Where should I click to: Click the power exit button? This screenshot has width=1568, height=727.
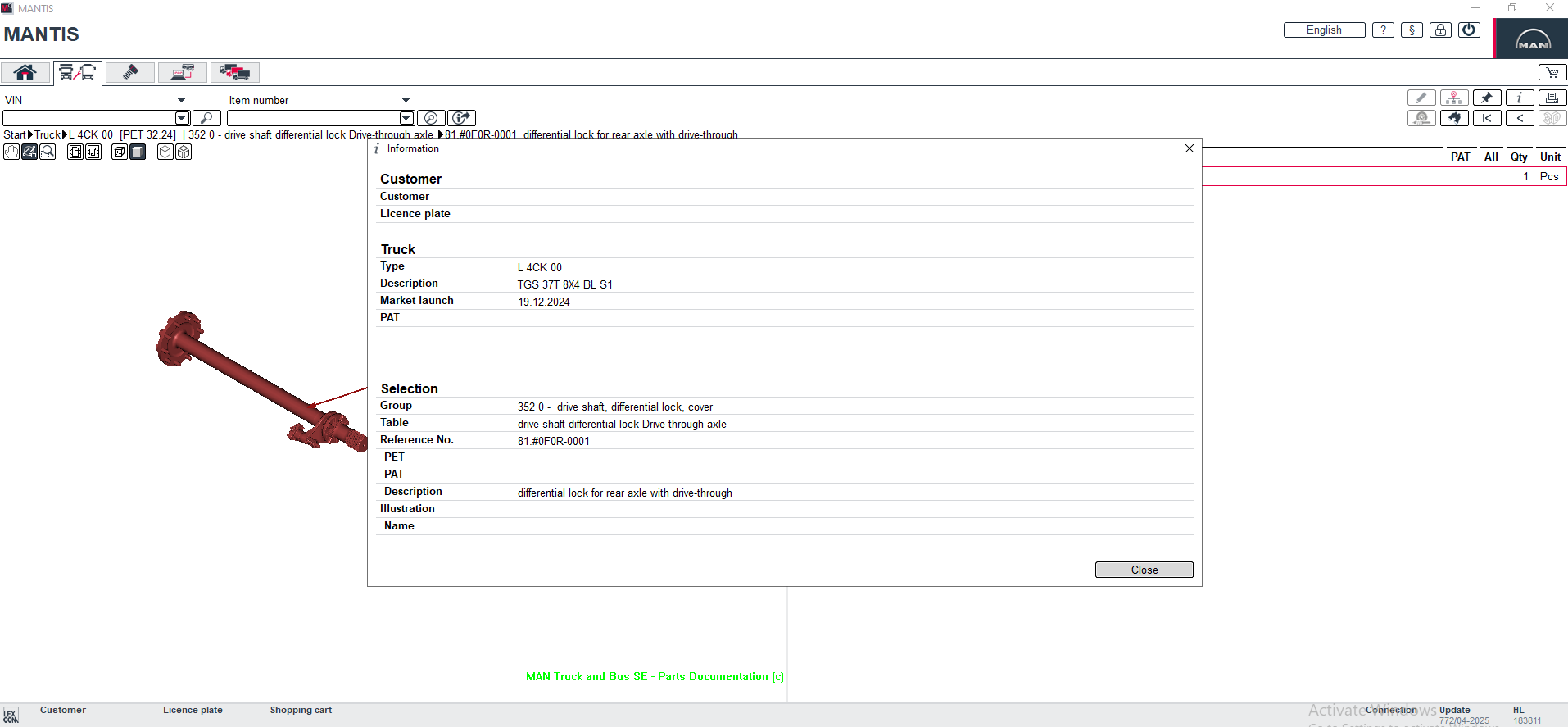tap(1469, 30)
